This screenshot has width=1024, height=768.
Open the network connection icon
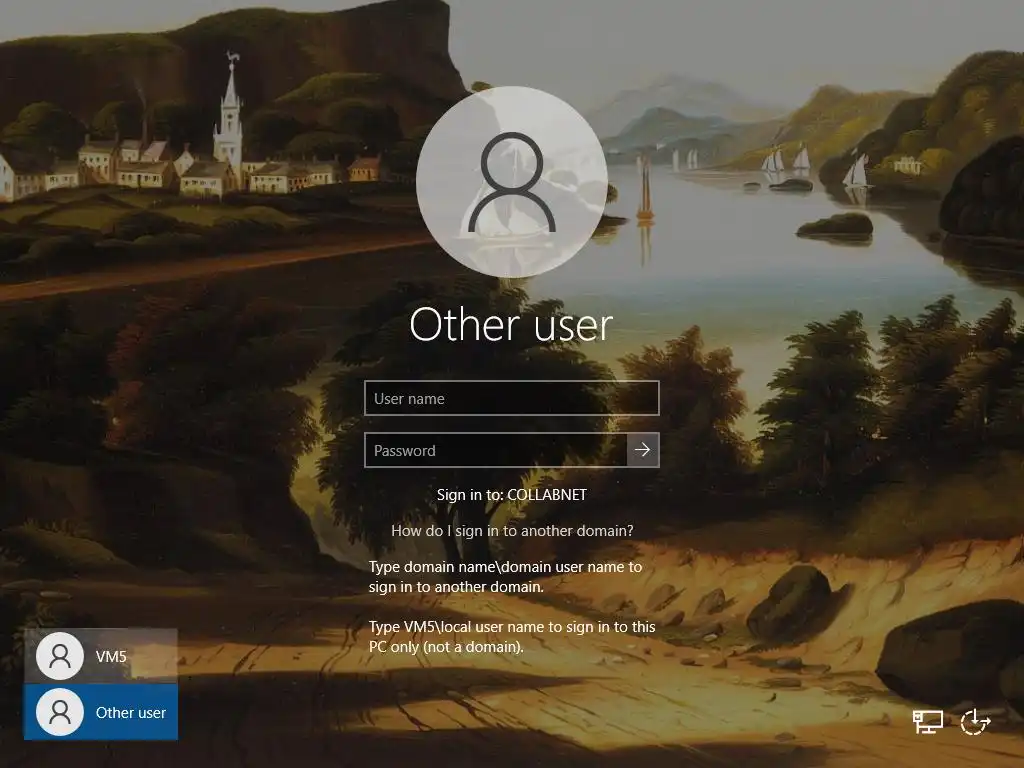(927, 722)
